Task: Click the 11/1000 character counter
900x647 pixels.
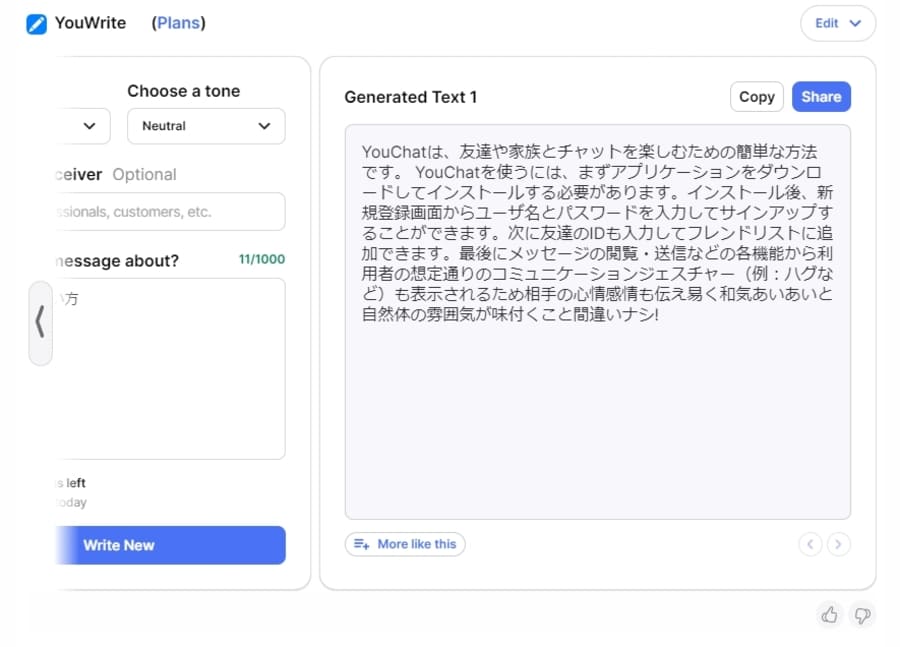Action: (x=262, y=259)
